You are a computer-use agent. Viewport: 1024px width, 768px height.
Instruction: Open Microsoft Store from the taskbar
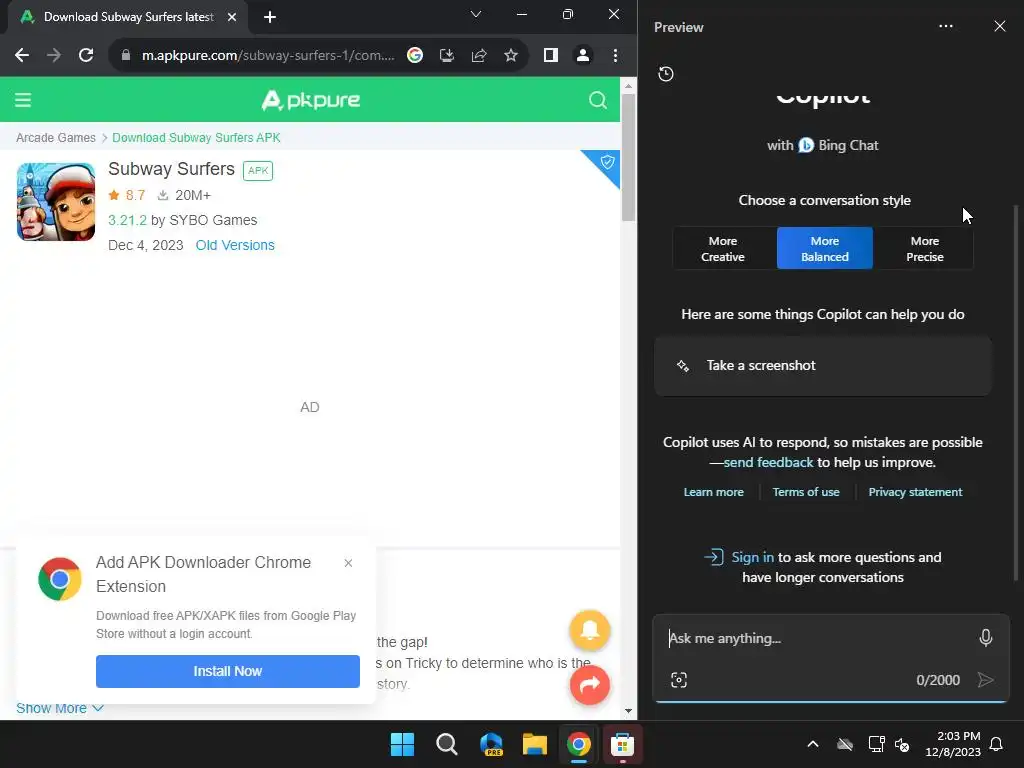622,744
